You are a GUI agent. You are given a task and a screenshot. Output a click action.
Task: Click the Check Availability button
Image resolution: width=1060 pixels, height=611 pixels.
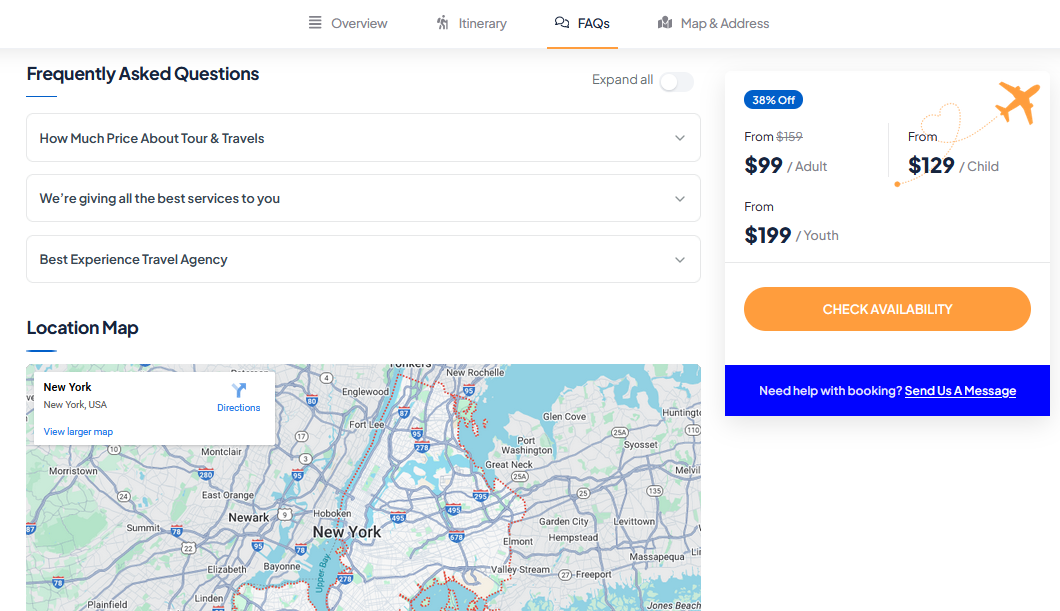(887, 309)
